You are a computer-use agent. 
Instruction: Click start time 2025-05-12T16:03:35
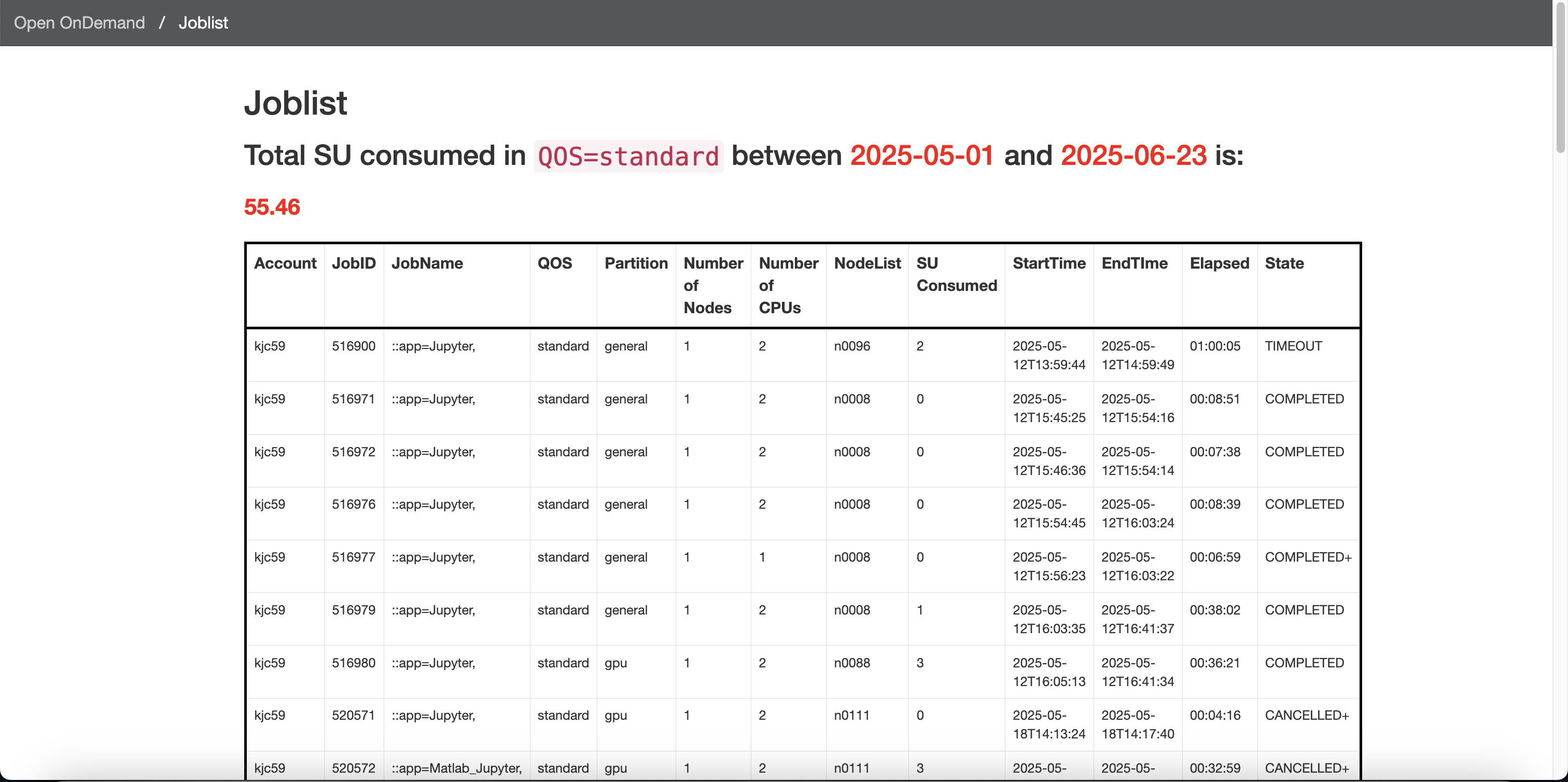pos(1049,619)
